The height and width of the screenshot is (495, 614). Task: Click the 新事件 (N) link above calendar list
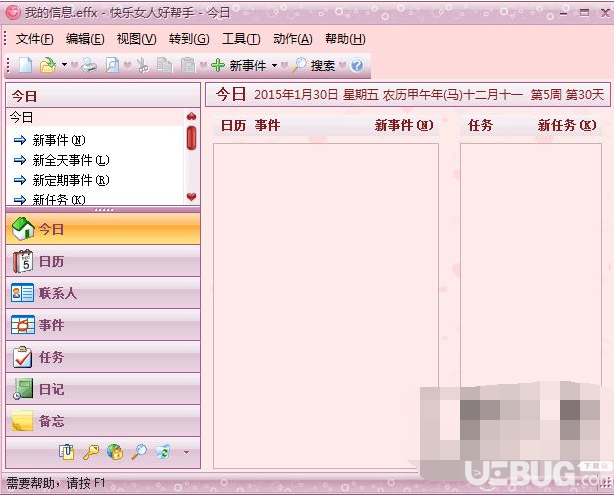[404, 125]
